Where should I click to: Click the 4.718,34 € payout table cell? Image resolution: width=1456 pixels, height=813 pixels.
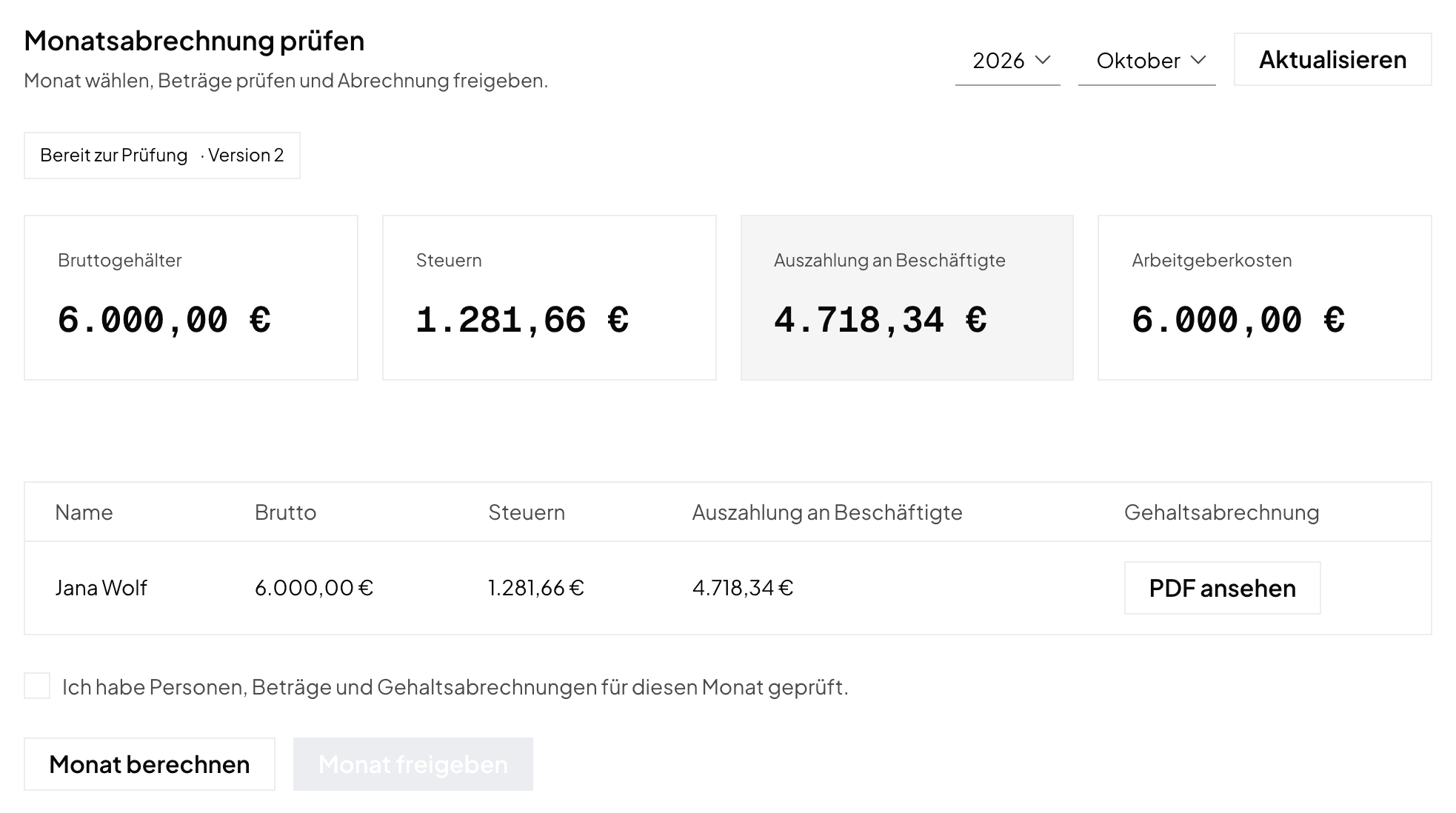pos(743,588)
